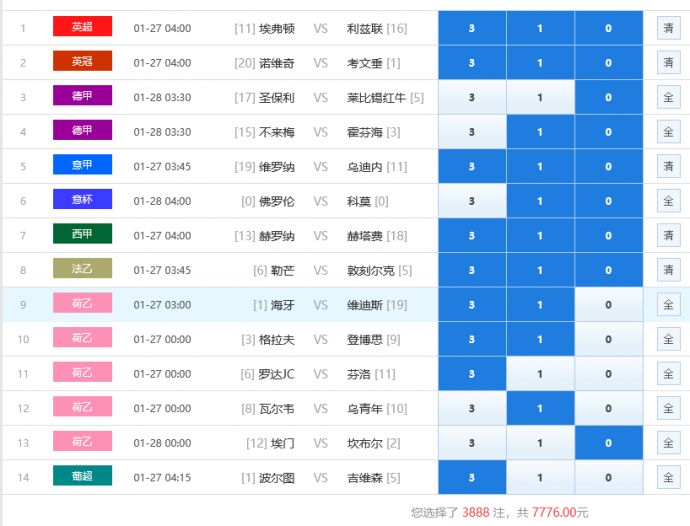Click the red 英超 league badge
690x526 pixels.
click(x=82, y=27)
